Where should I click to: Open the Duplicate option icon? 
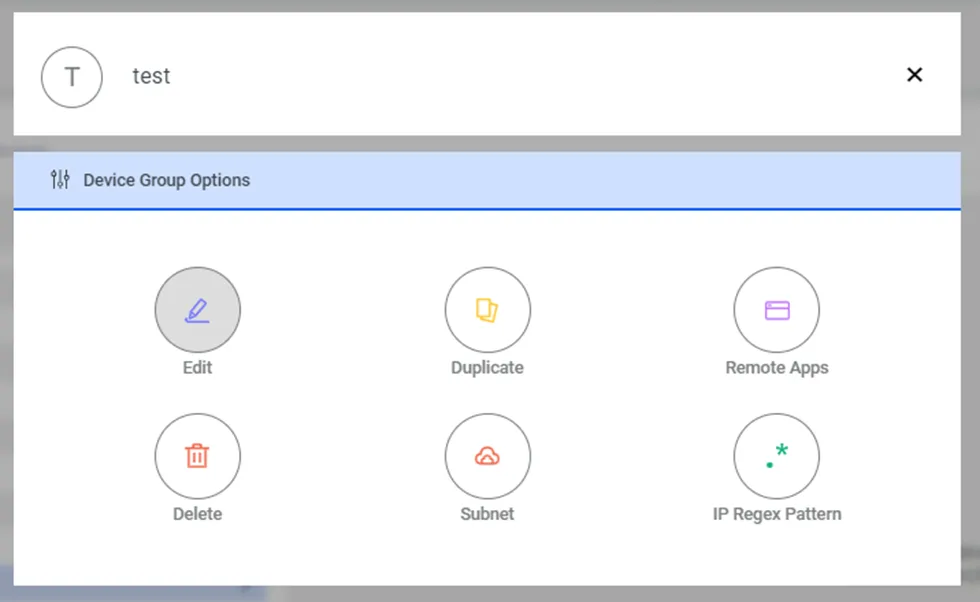pyautogui.click(x=488, y=310)
